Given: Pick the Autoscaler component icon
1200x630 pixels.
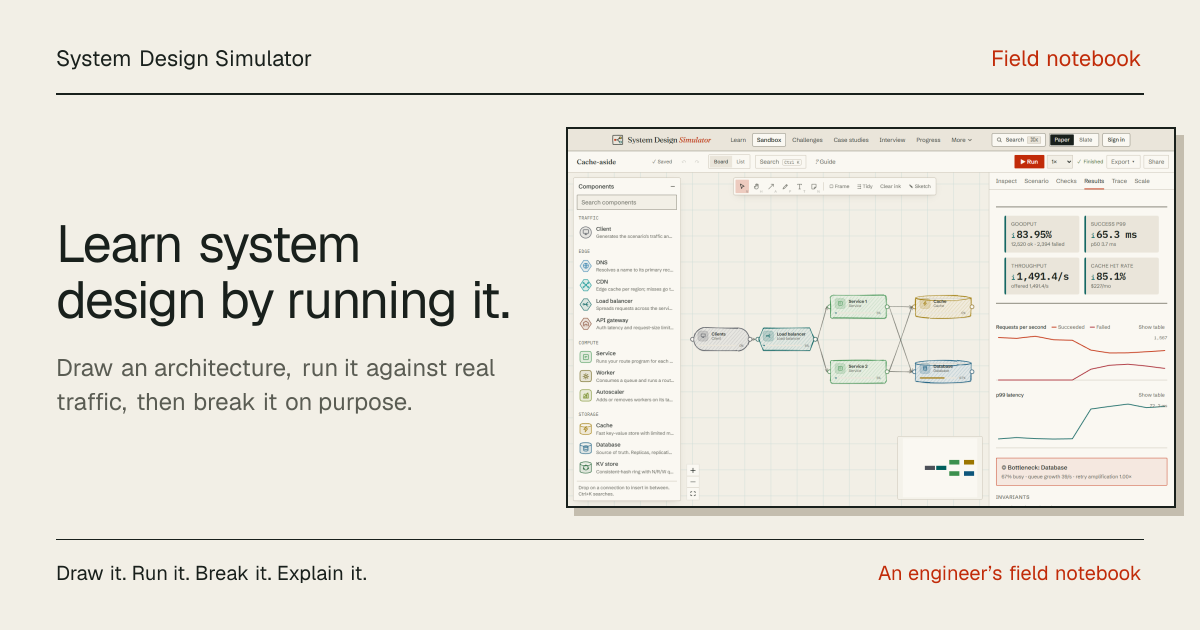Looking at the screenshot, I should coord(585,395).
